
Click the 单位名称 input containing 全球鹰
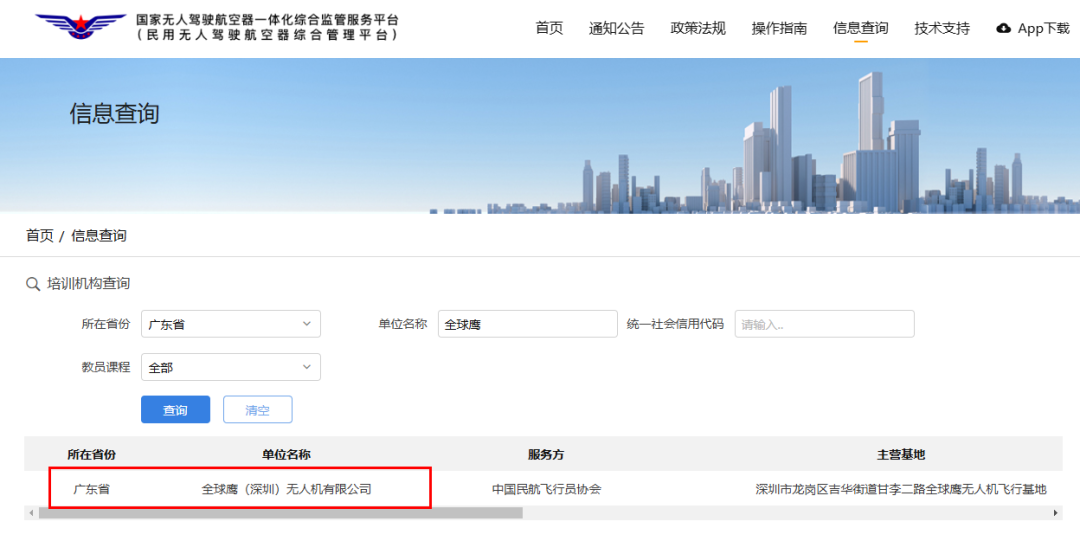coord(528,324)
